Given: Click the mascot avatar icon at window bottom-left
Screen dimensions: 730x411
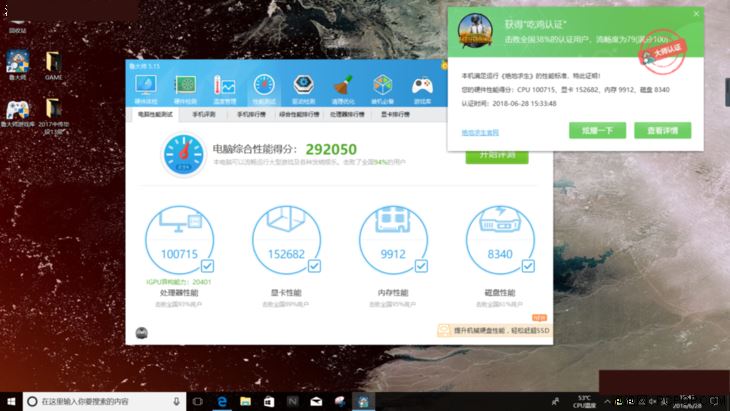Looking at the screenshot, I should [142, 333].
